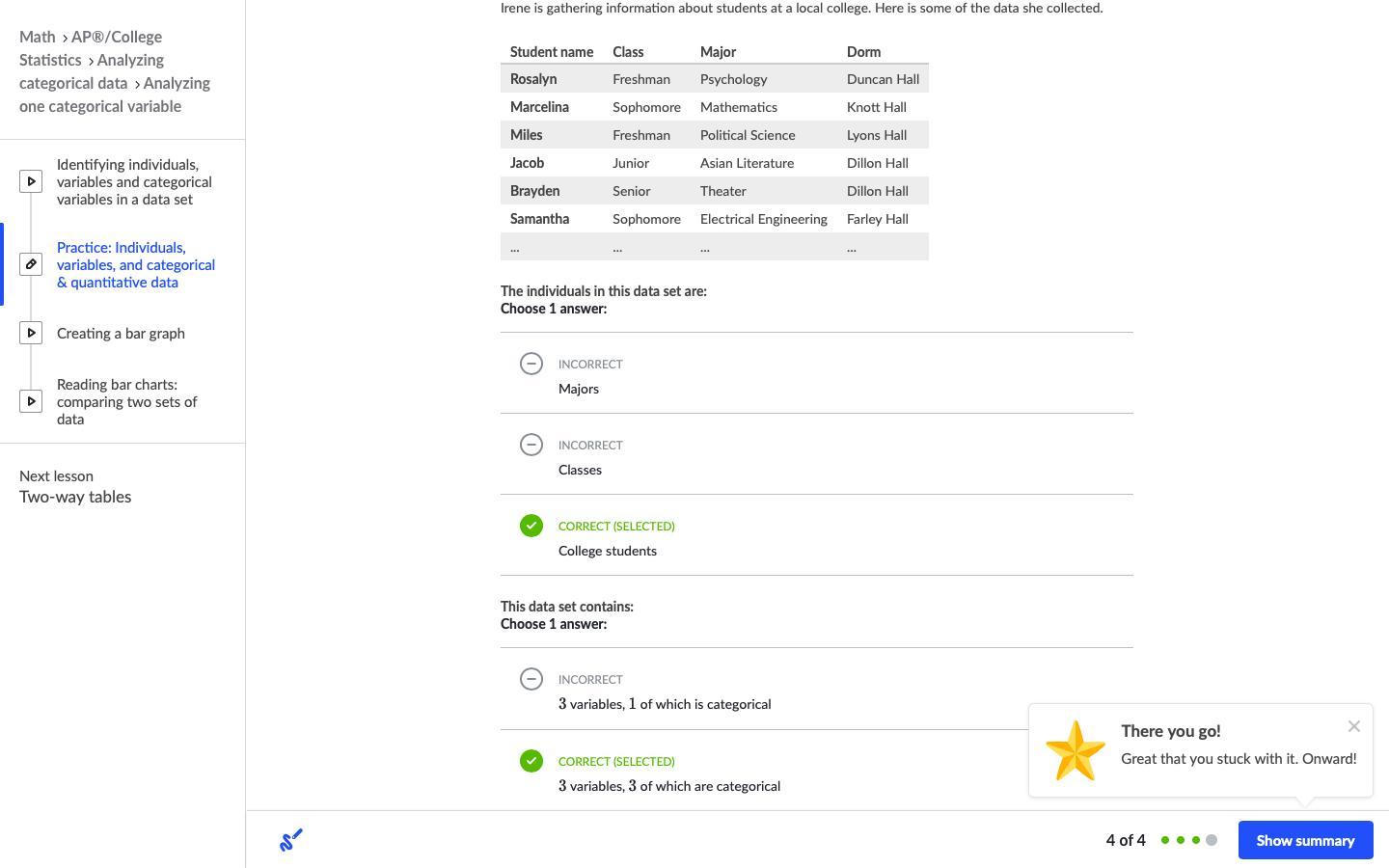Dismiss the There you go popup
This screenshot has width=1389, height=868.
click(1353, 726)
